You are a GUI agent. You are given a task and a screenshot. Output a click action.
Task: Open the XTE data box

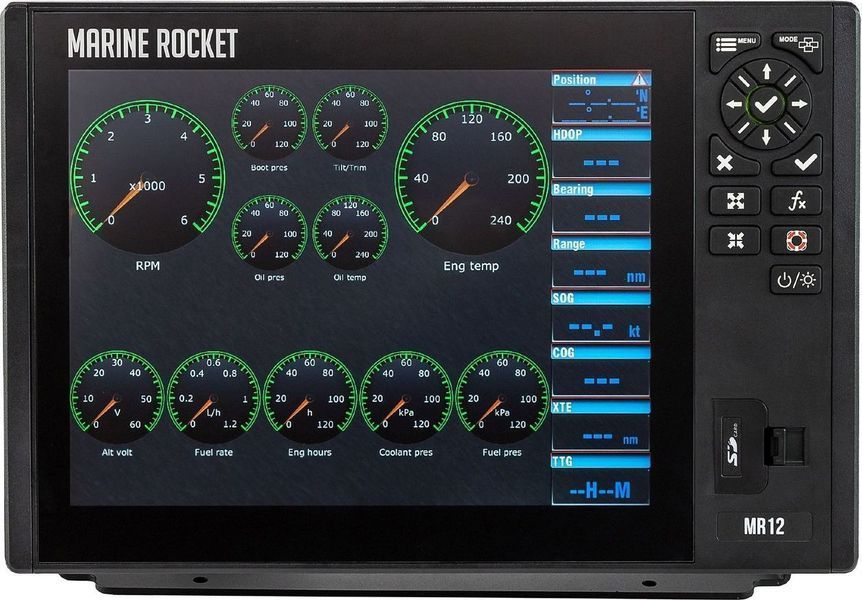601,425
